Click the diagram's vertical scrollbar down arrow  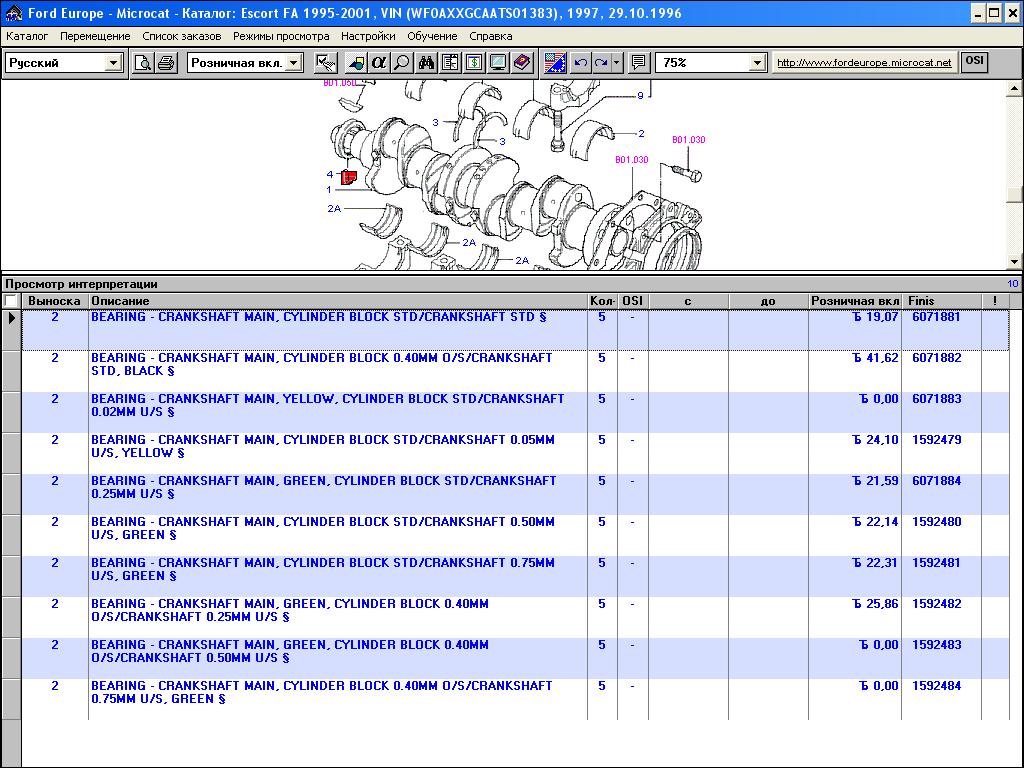click(1015, 262)
